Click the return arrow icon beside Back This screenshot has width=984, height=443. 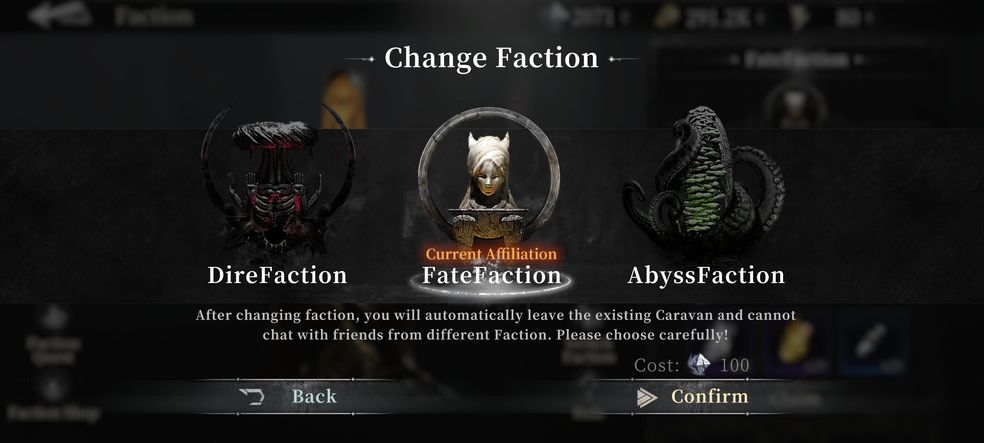[x=251, y=397]
